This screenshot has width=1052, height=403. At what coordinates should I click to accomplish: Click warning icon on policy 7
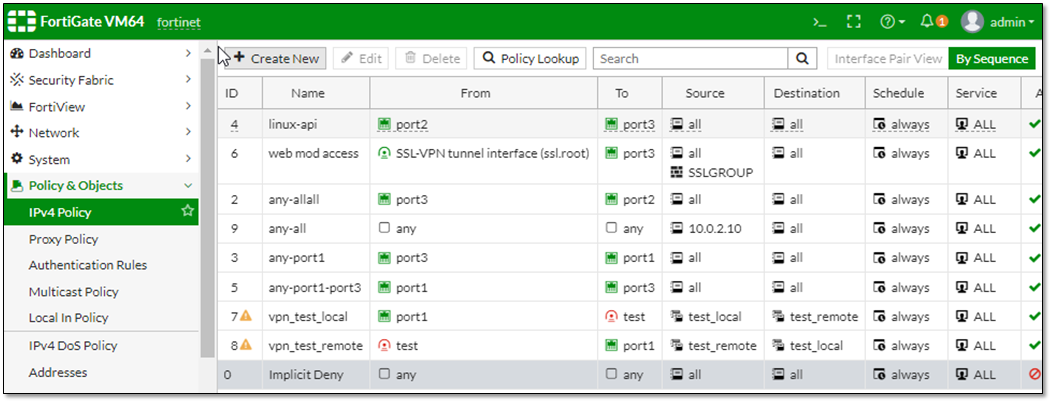pyautogui.click(x=245, y=317)
